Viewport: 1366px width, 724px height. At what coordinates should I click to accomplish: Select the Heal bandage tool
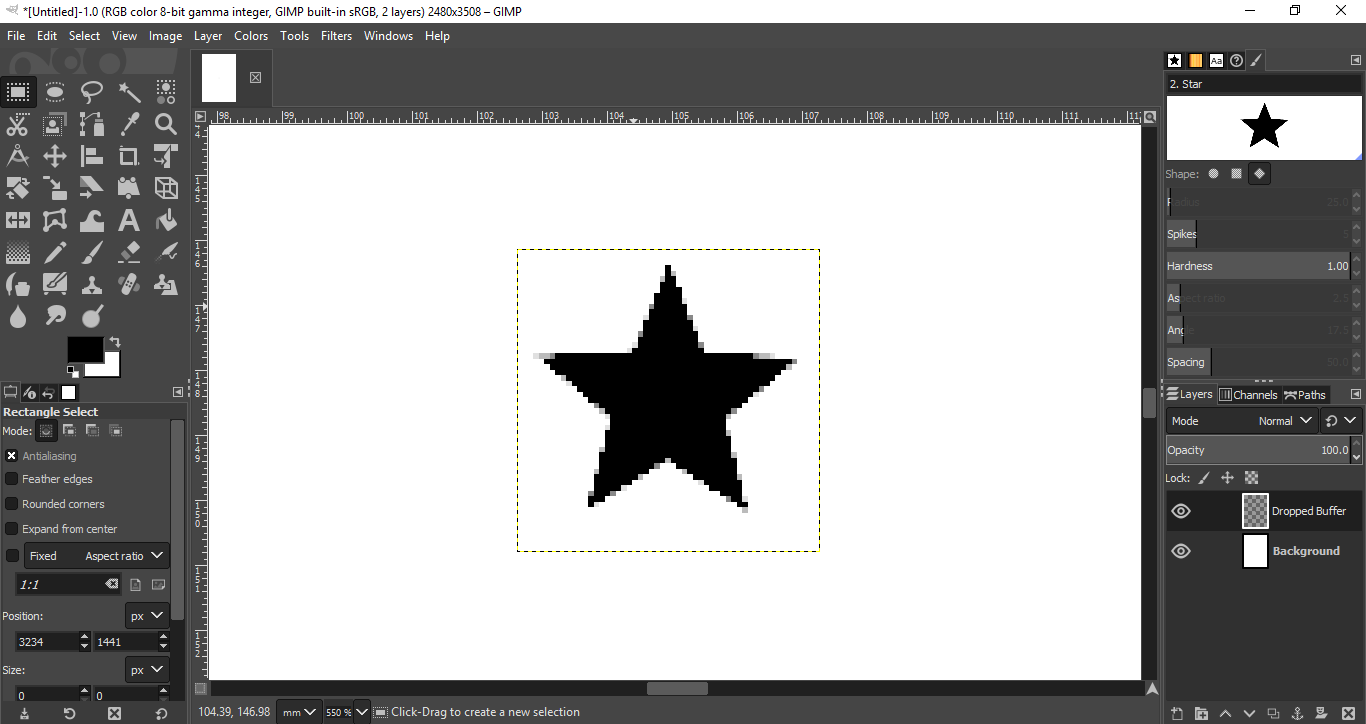coord(129,284)
